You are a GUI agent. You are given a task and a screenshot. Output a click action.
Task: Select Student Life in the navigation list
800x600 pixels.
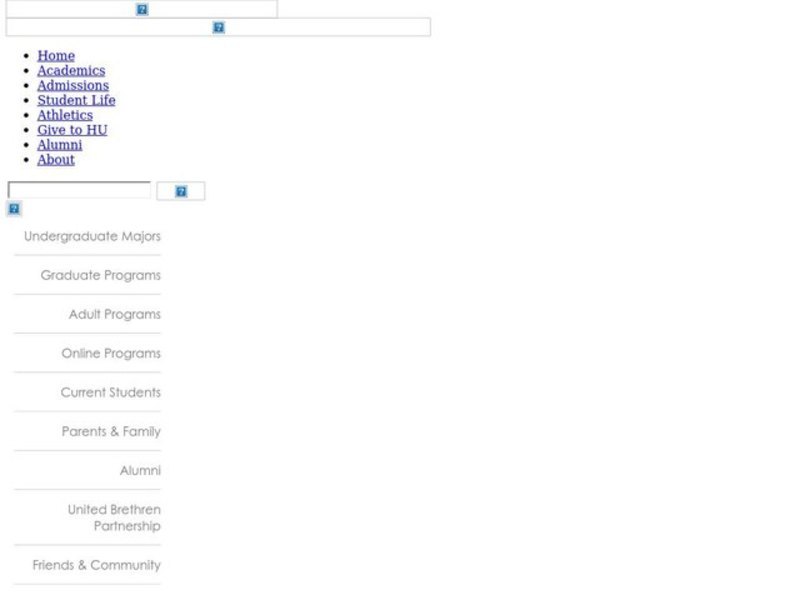[76, 100]
